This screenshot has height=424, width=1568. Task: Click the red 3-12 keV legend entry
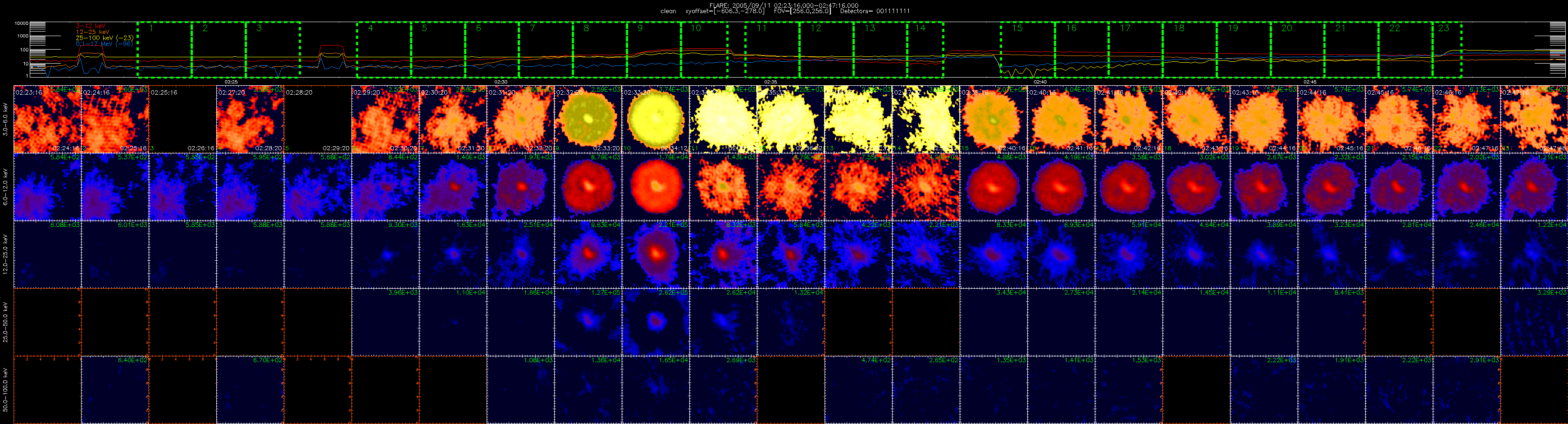pyautogui.click(x=91, y=26)
